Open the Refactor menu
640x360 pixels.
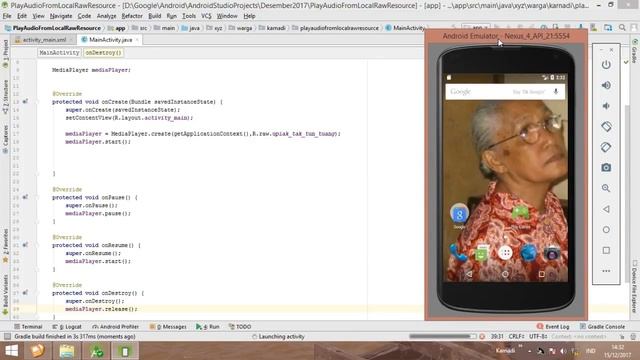point(132,16)
